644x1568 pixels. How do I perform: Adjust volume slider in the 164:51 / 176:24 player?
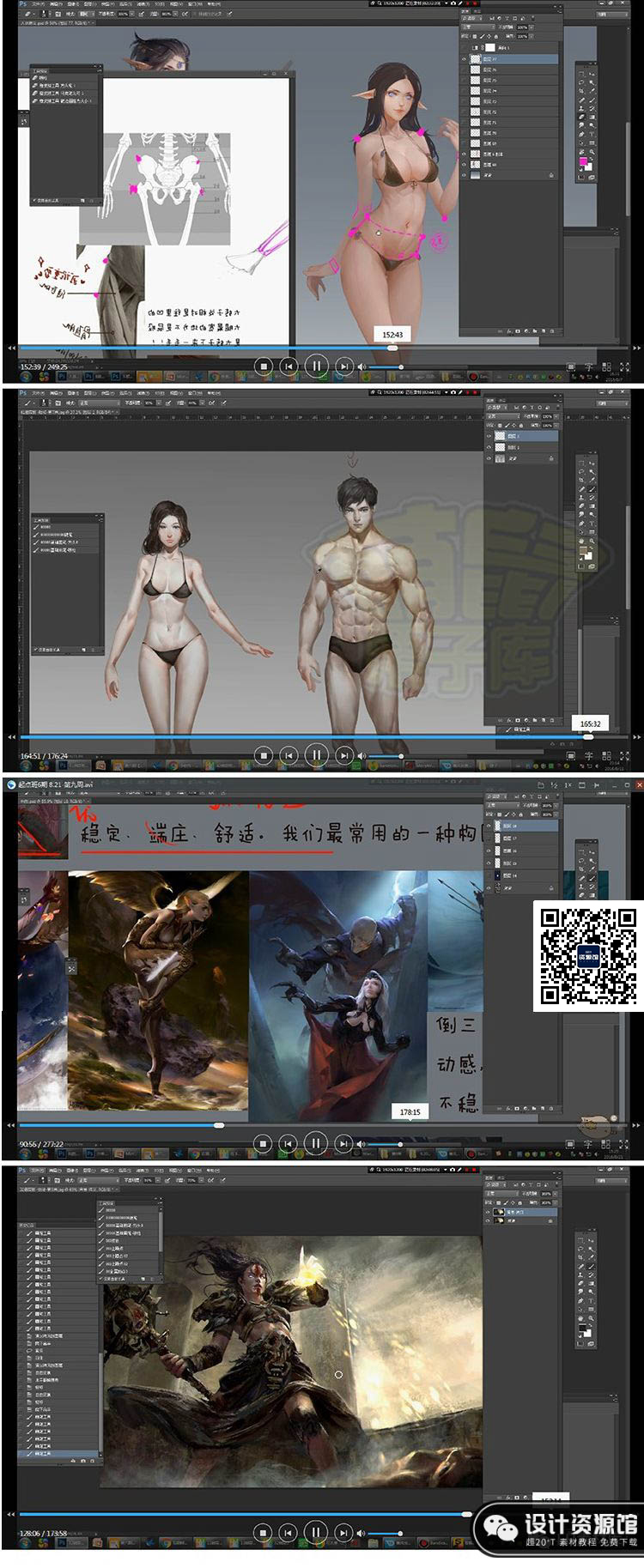click(386, 756)
